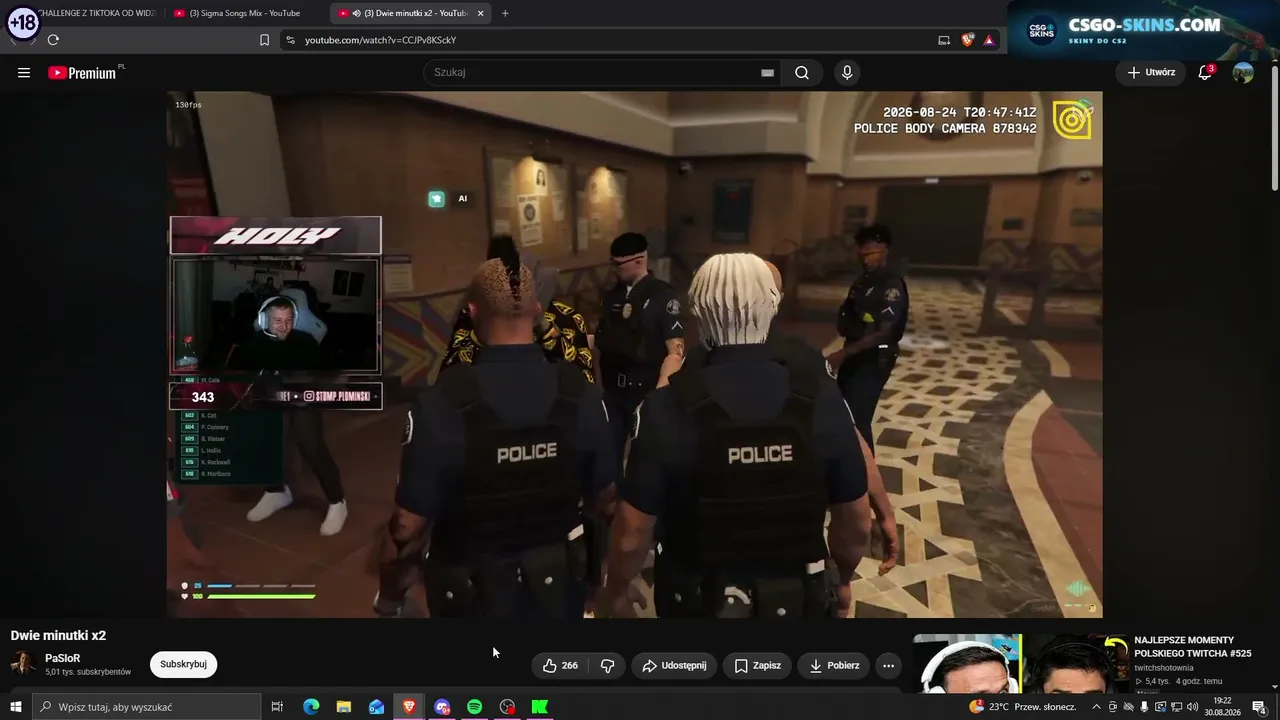Image resolution: width=1280 pixels, height=720 pixels.
Task: Click the video player area
Action: tap(634, 354)
